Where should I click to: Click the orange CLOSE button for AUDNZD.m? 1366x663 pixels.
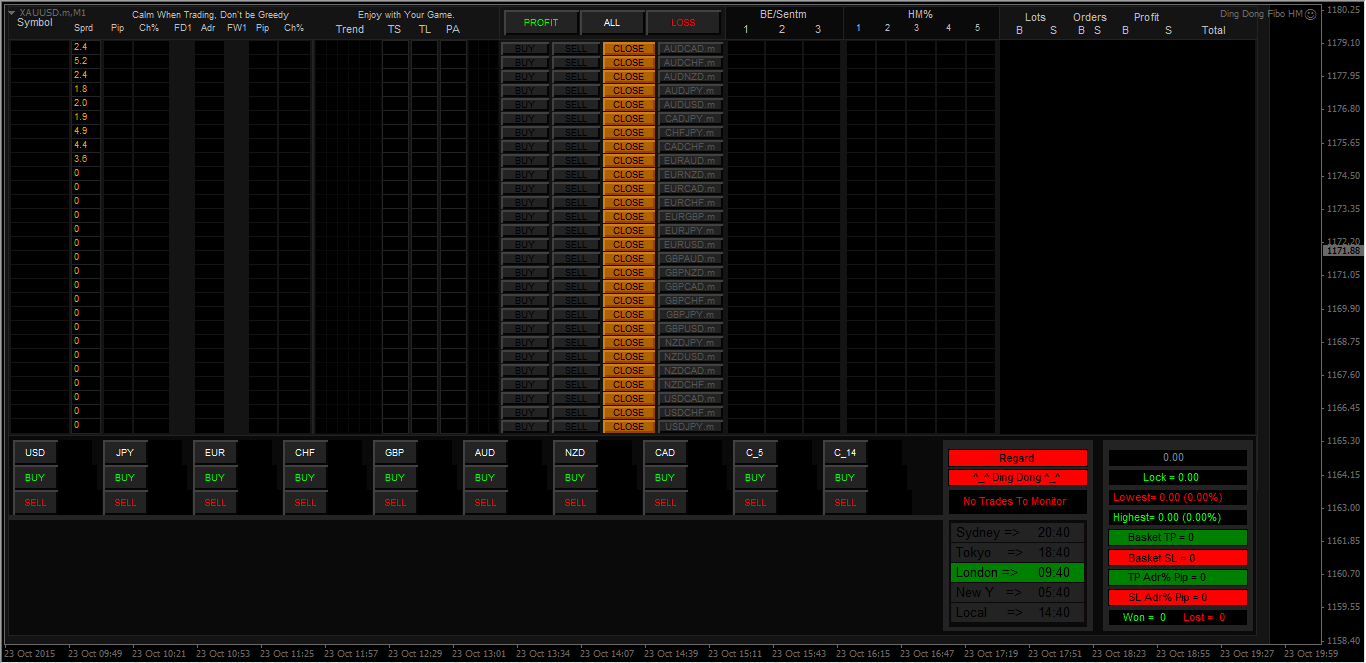tap(629, 76)
